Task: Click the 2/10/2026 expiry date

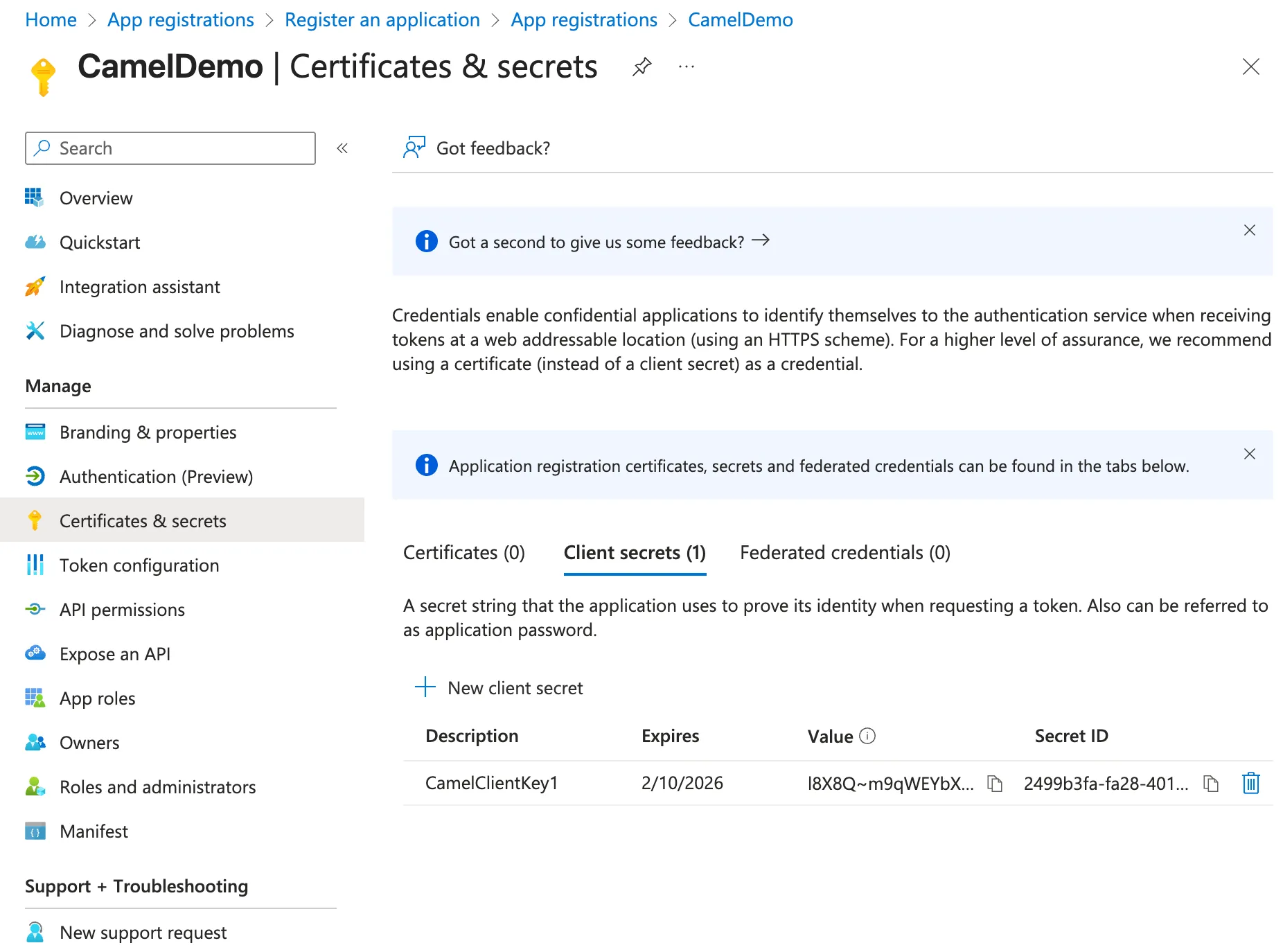Action: click(x=682, y=783)
